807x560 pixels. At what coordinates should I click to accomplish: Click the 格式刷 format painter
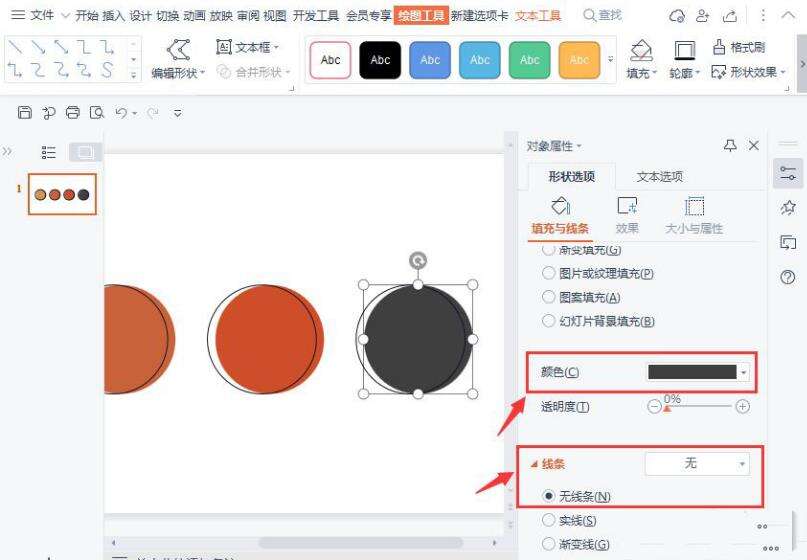click(738, 47)
